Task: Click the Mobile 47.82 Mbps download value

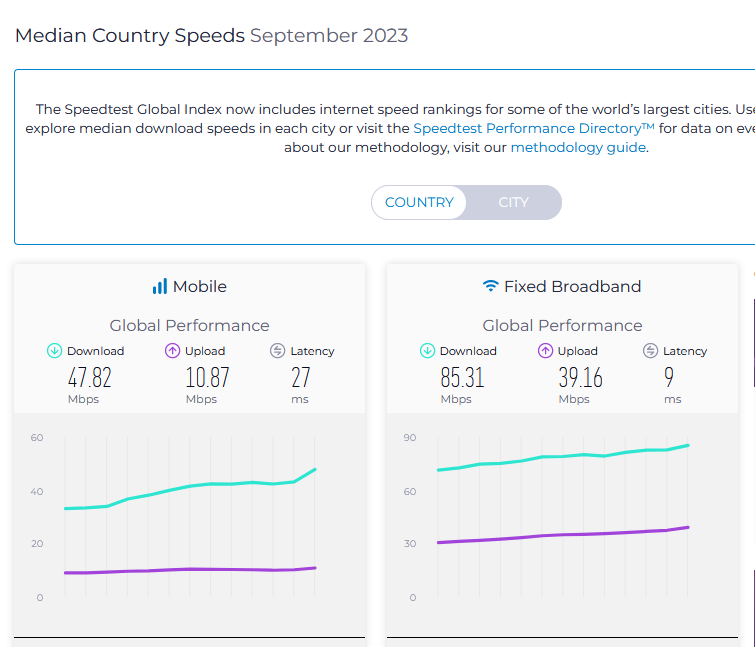Action: coord(89,378)
